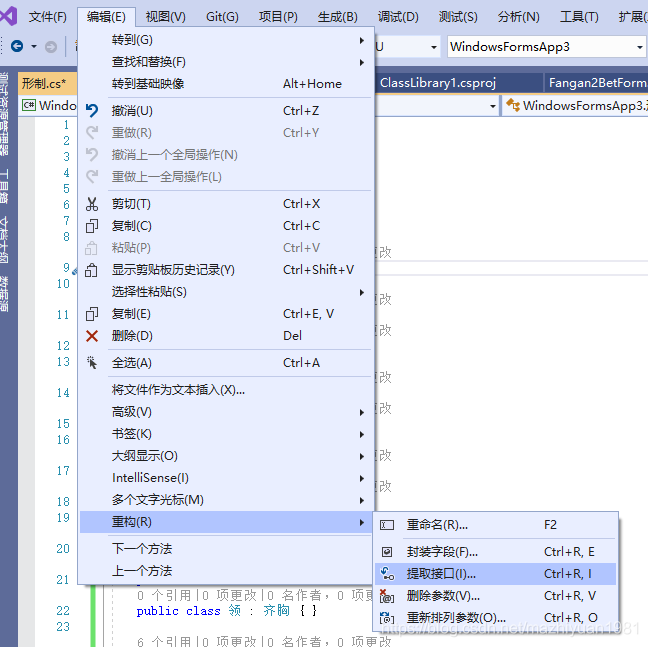
Task: Select Cut (剪切) with scissors icon
Action: pyautogui.click(x=132, y=204)
